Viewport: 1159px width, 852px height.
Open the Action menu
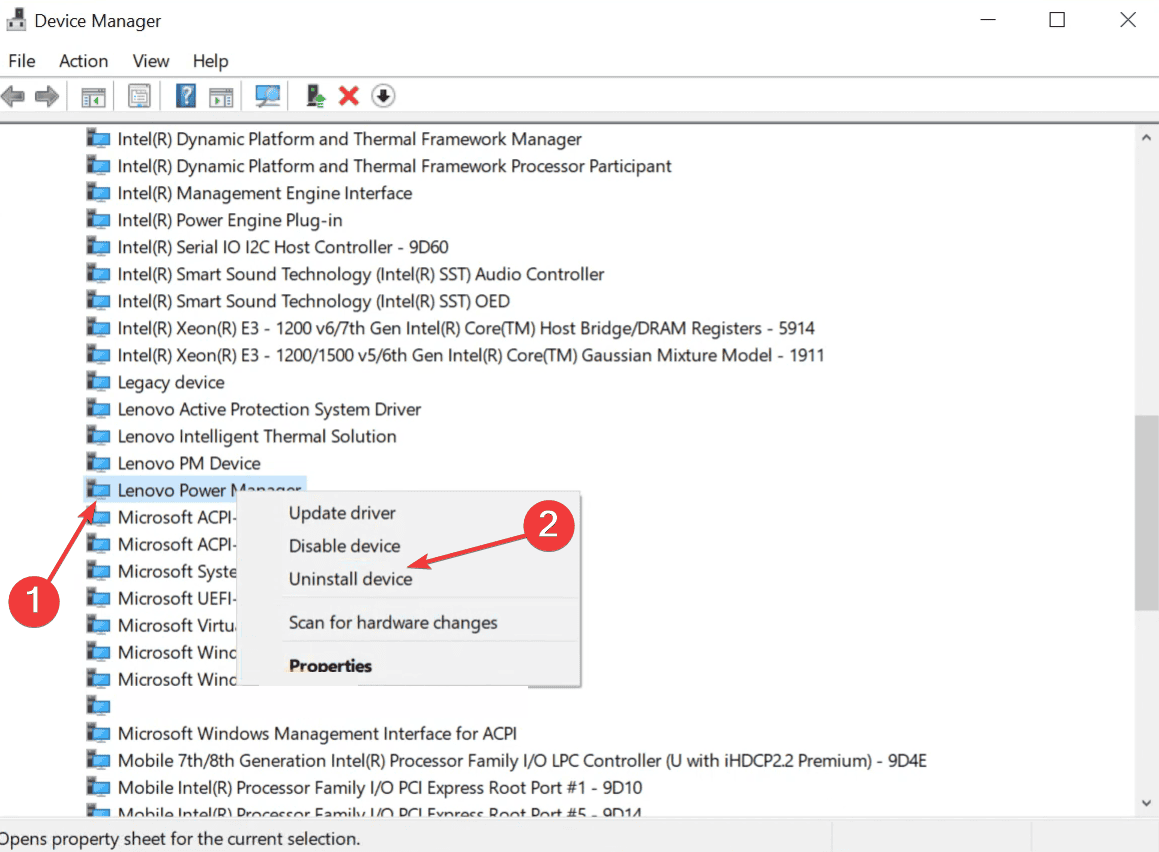click(x=84, y=61)
